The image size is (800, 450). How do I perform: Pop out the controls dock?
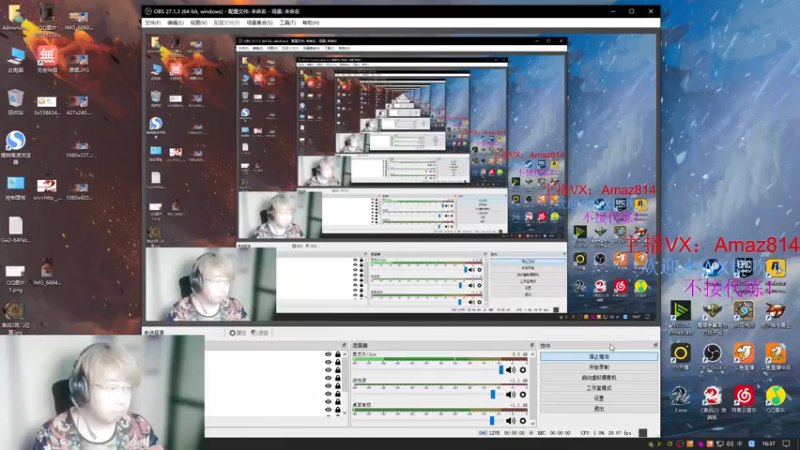(x=656, y=345)
